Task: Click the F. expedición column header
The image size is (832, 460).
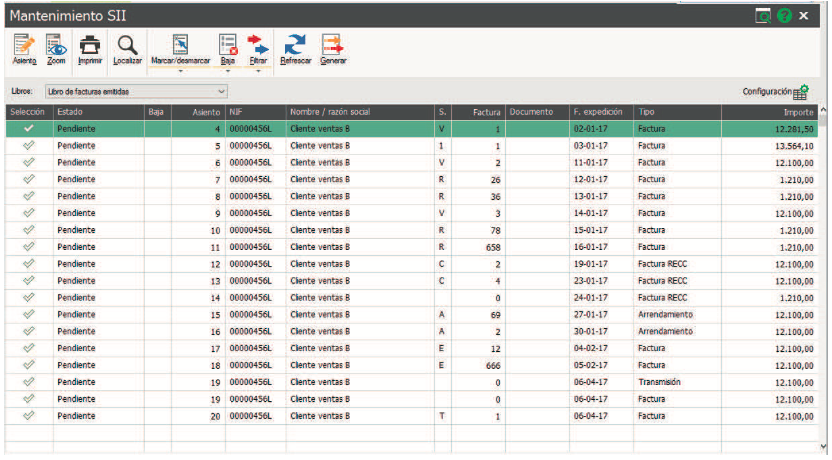Action: tap(601, 112)
